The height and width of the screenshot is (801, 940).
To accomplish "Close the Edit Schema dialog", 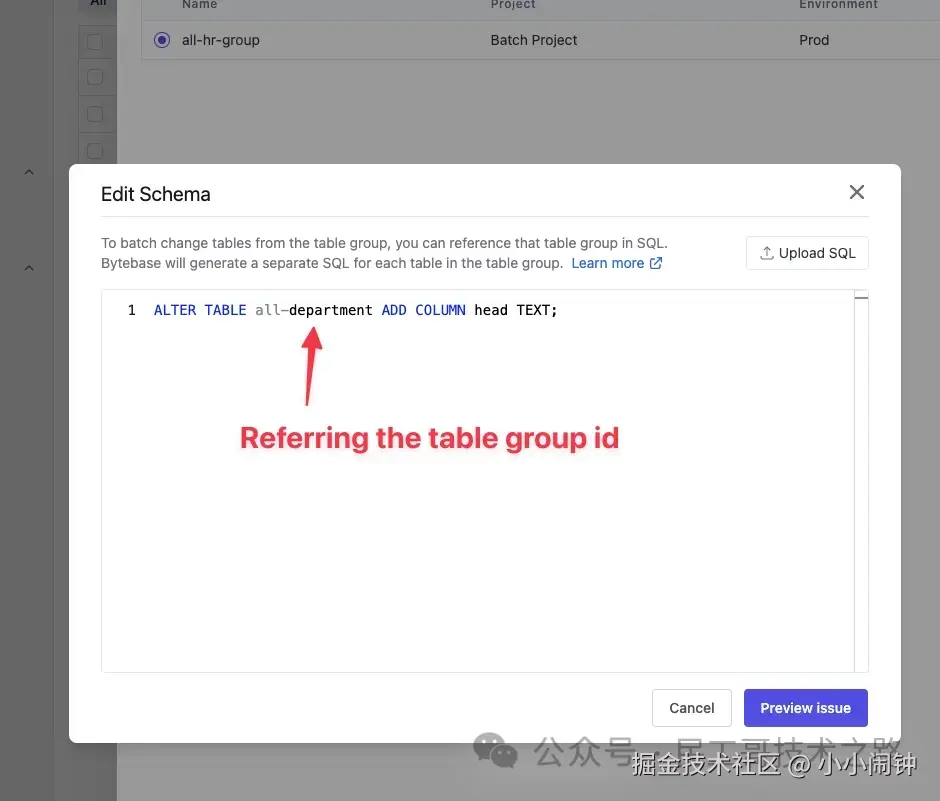I will (x=857, y=192).
